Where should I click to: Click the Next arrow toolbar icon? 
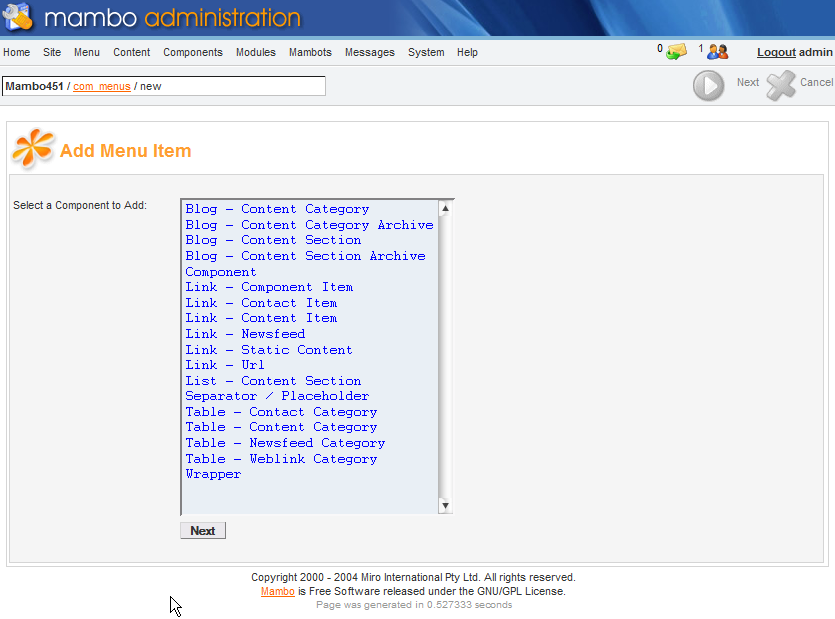pyautogui.click(x=708, y=86)
